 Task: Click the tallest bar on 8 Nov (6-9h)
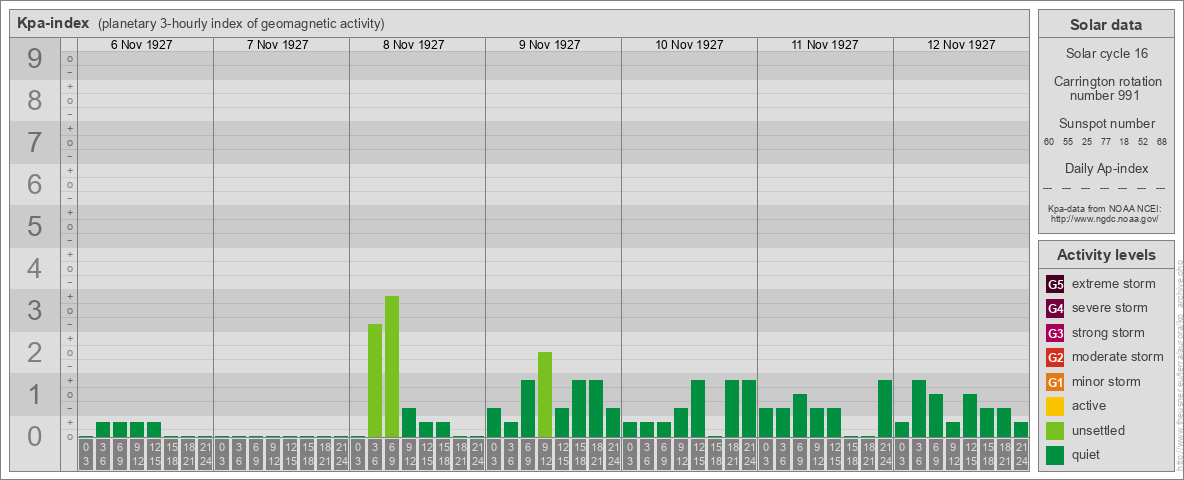pyautogui.click(x=392, y=367)
